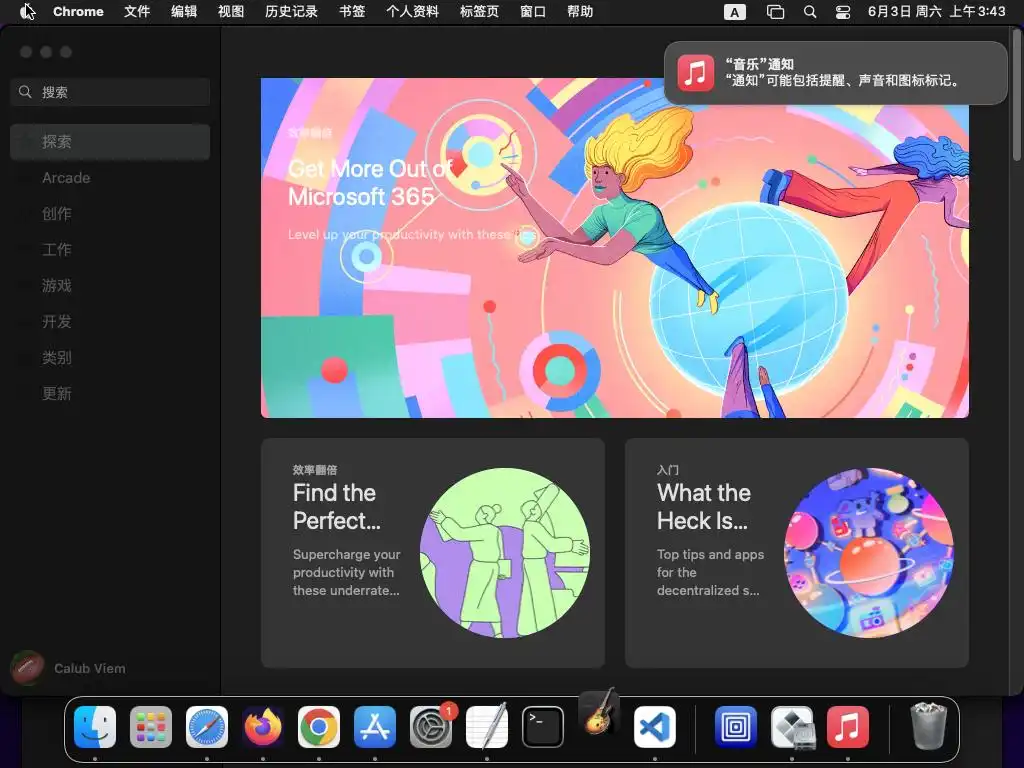Open TextEdit from the dock
The width and height of the screenshot is (1024, 768).
[487, 727]
